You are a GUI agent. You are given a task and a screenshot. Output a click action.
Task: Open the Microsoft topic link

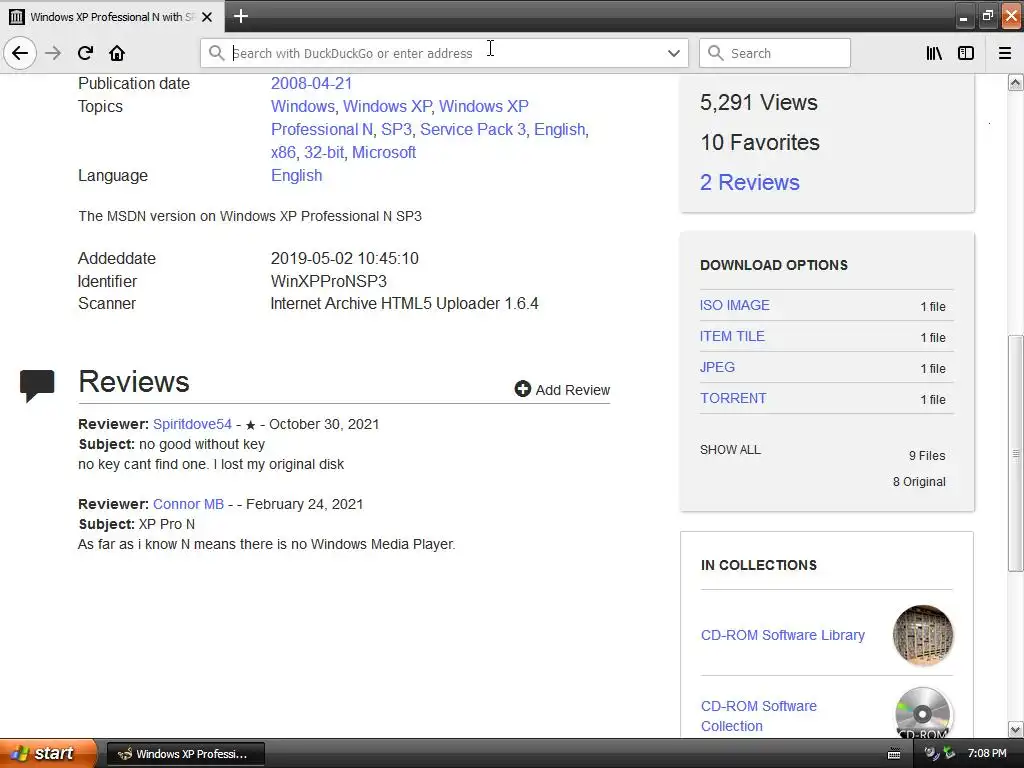point(384,152)
